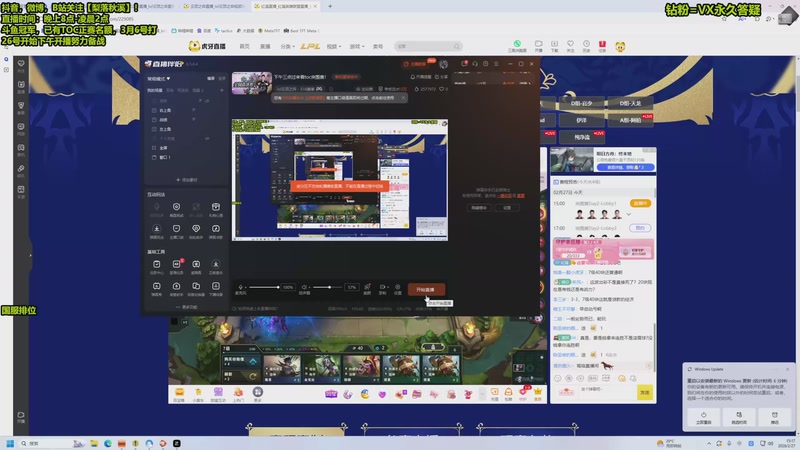Expand the 常规模式 mode dropdown
Screen dimensions: 800x450
159,79
